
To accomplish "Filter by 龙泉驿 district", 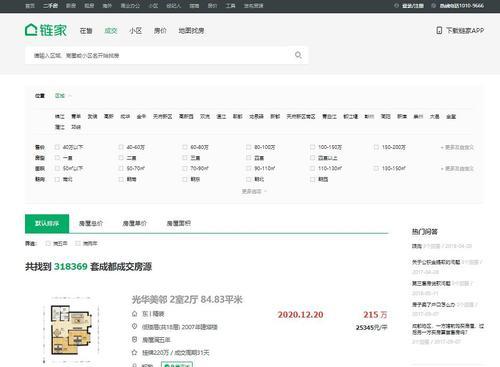I will tap(256, 116).
